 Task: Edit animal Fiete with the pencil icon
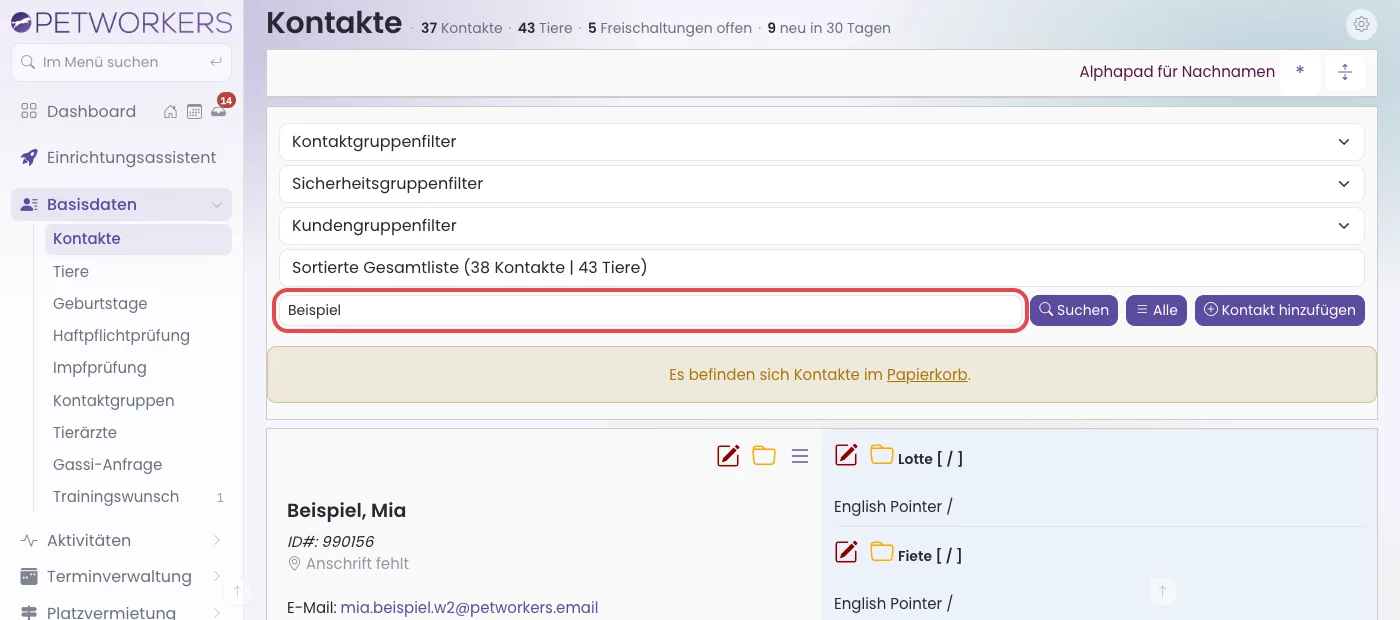(846, 551)
